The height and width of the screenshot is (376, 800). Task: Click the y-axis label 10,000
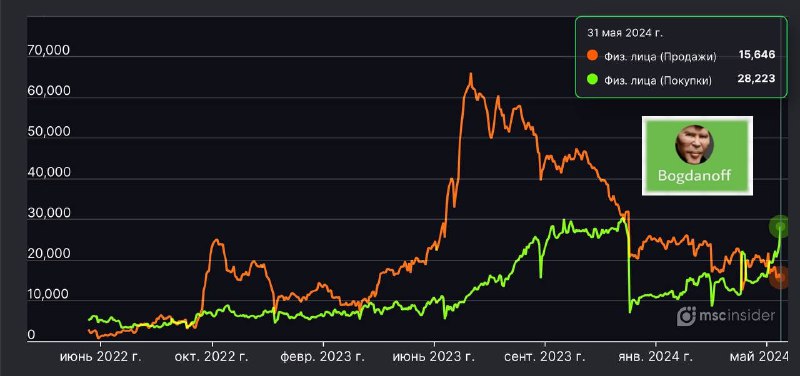tap(48, 295)
